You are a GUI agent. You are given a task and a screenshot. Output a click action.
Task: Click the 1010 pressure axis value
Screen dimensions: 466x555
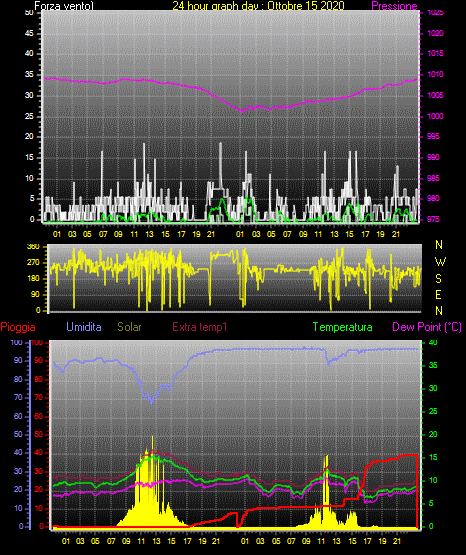click(x=435, y=74)
